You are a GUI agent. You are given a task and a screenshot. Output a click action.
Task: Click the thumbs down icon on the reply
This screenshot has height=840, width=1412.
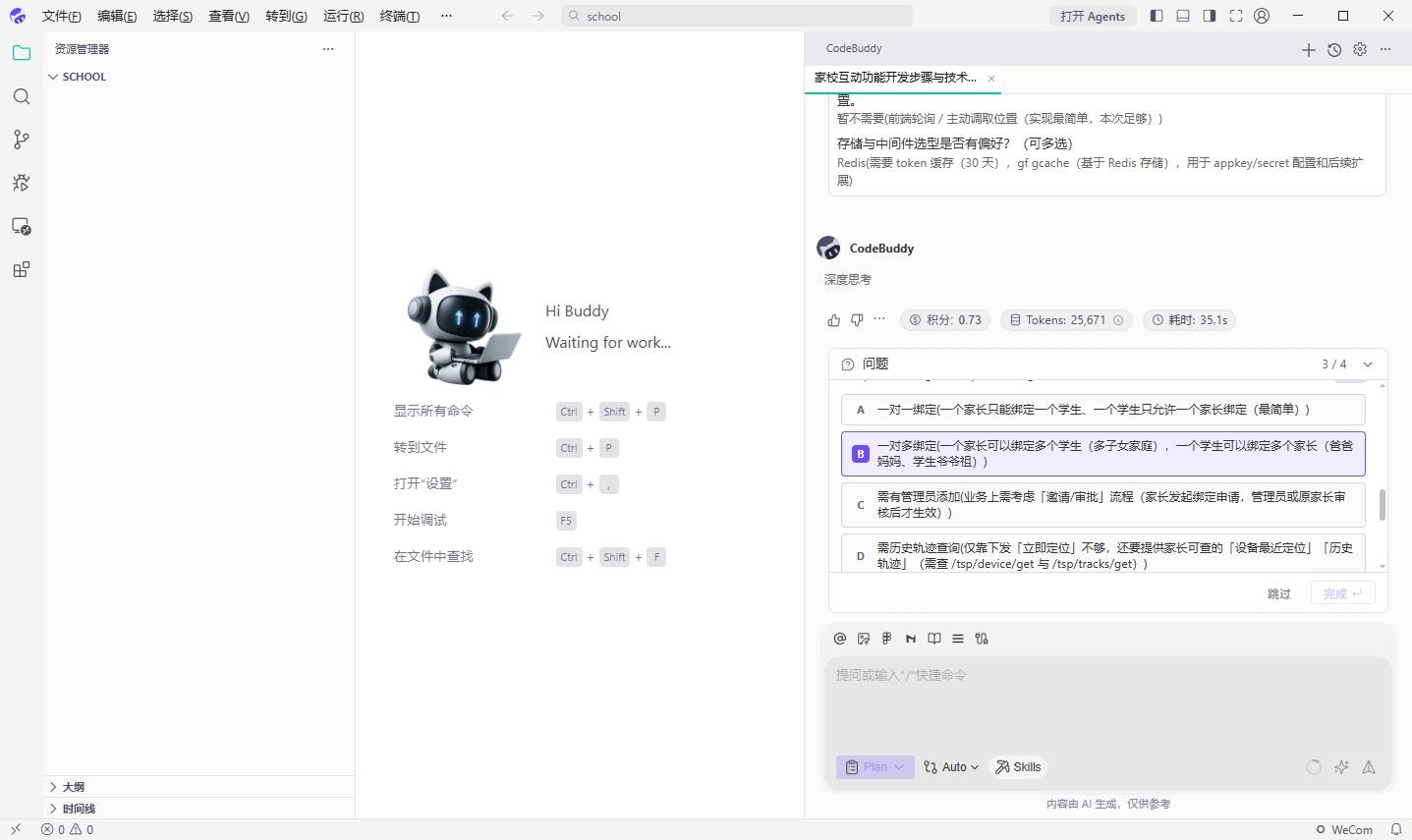pos(857,319)
